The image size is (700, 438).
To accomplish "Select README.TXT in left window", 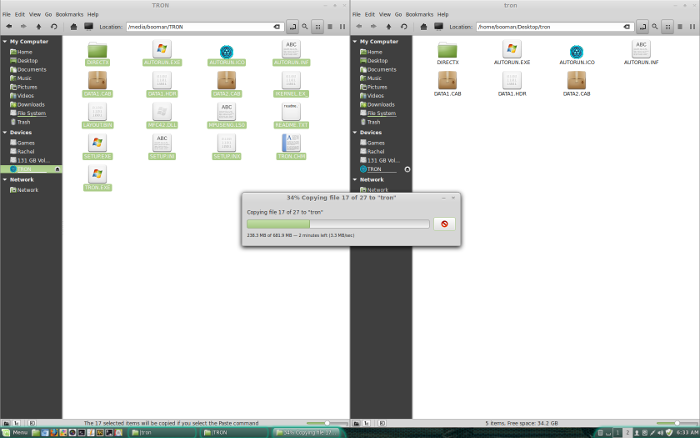I will (291, 115).
